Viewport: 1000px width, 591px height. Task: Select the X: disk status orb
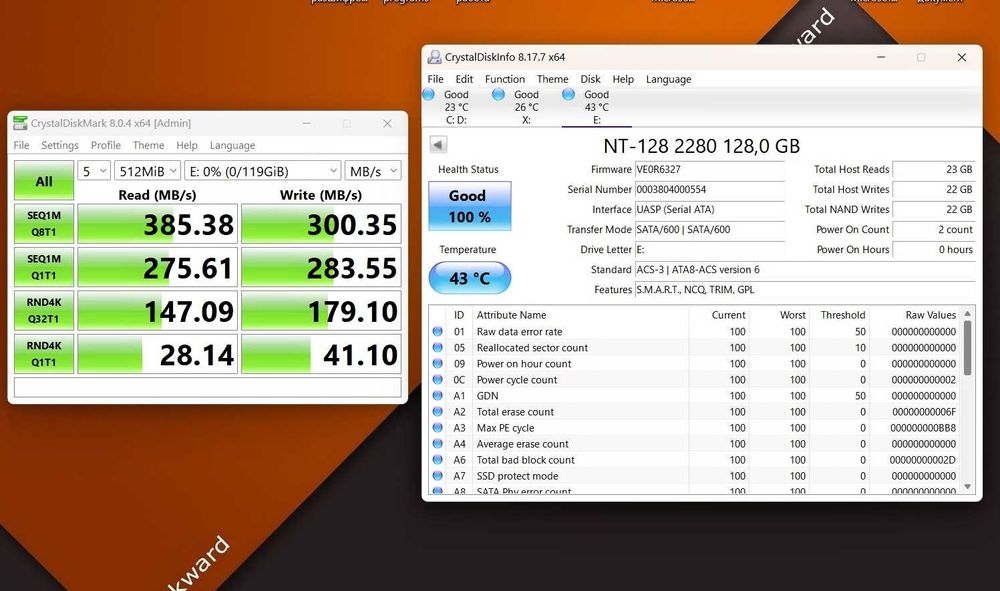tap(499, 94)
